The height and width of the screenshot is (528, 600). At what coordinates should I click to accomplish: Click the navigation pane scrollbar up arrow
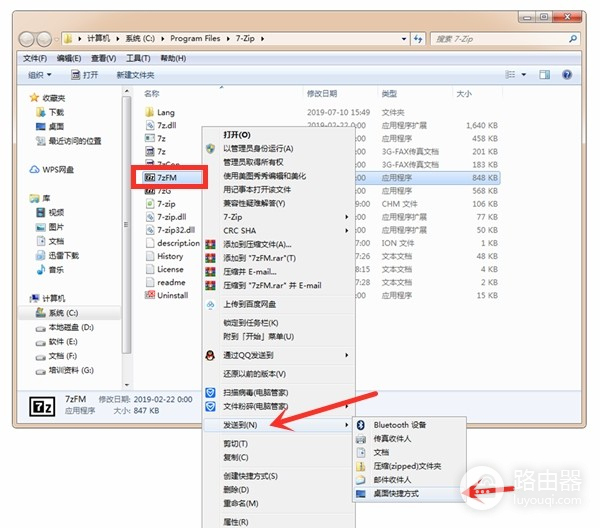click(127, 91)
